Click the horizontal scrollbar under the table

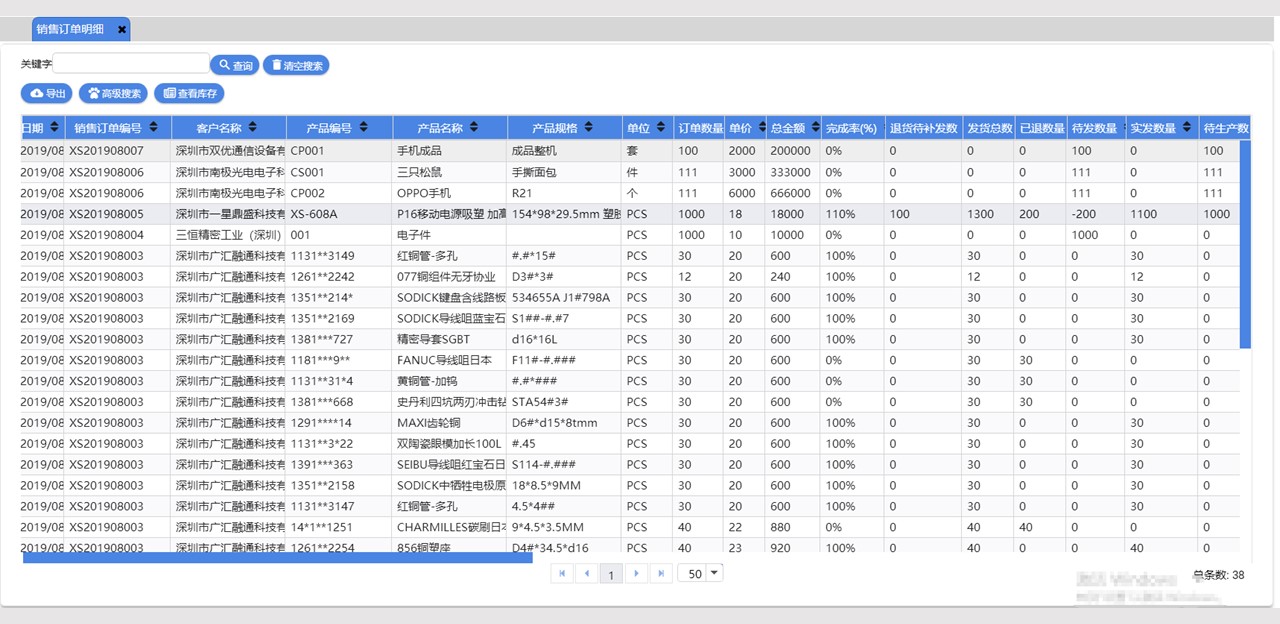(x=278, y=557)
